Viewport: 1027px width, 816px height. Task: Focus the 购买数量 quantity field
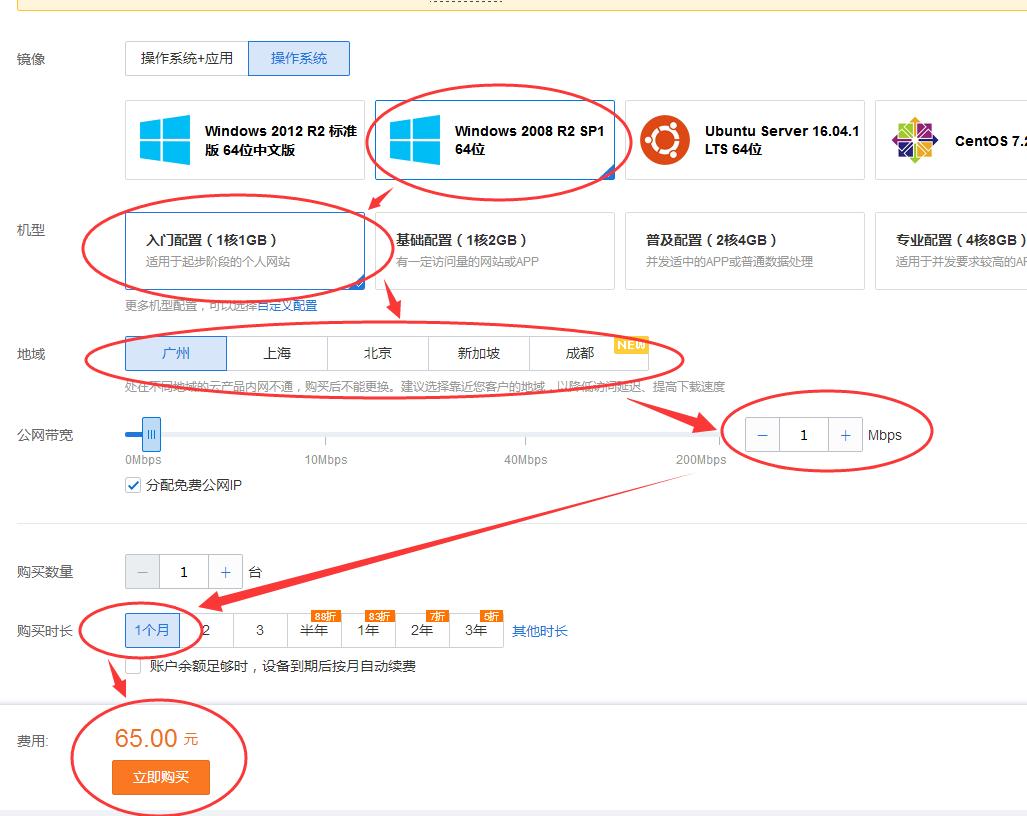point(184,572)
